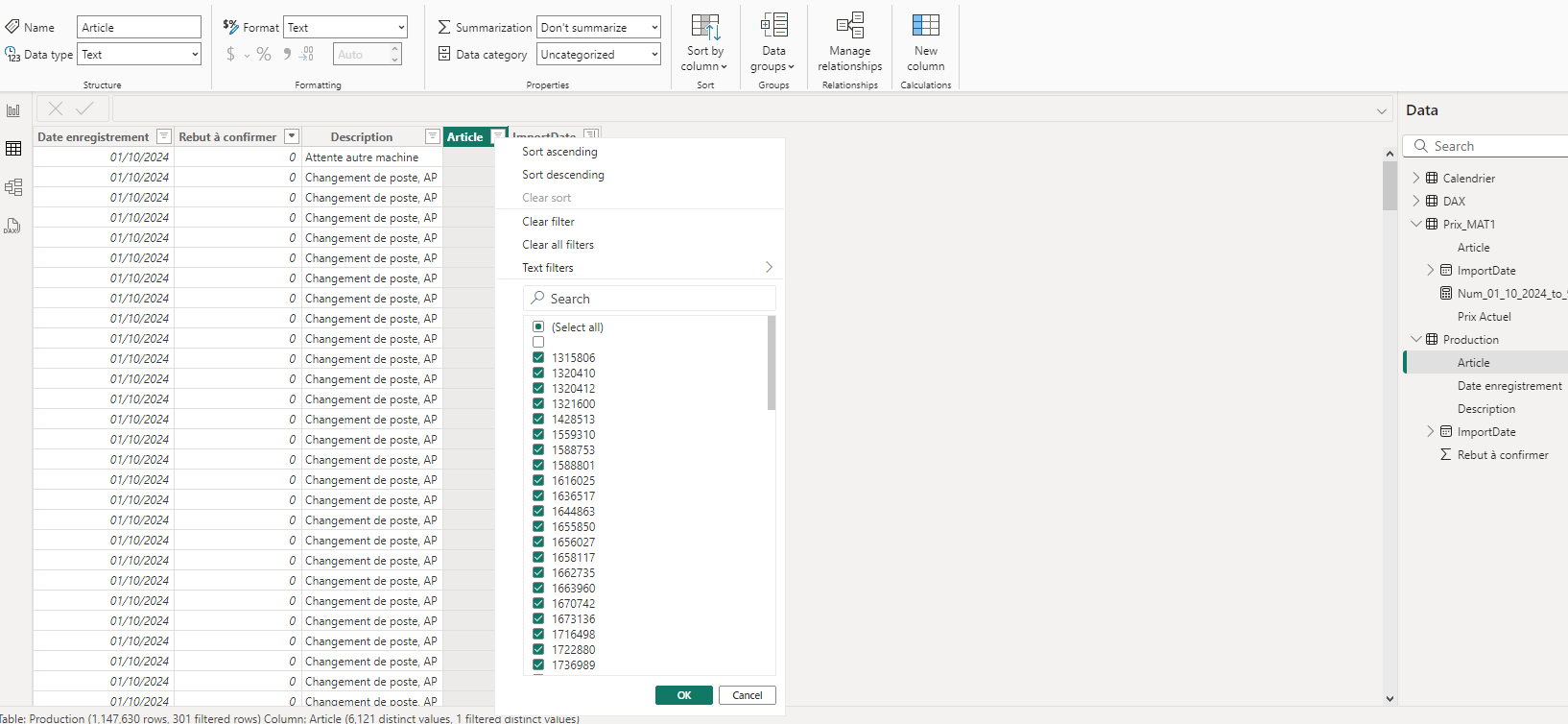Click the Search box in the filter popup
The height and width of the screenshot is (724, 1568).
[650, 299]
